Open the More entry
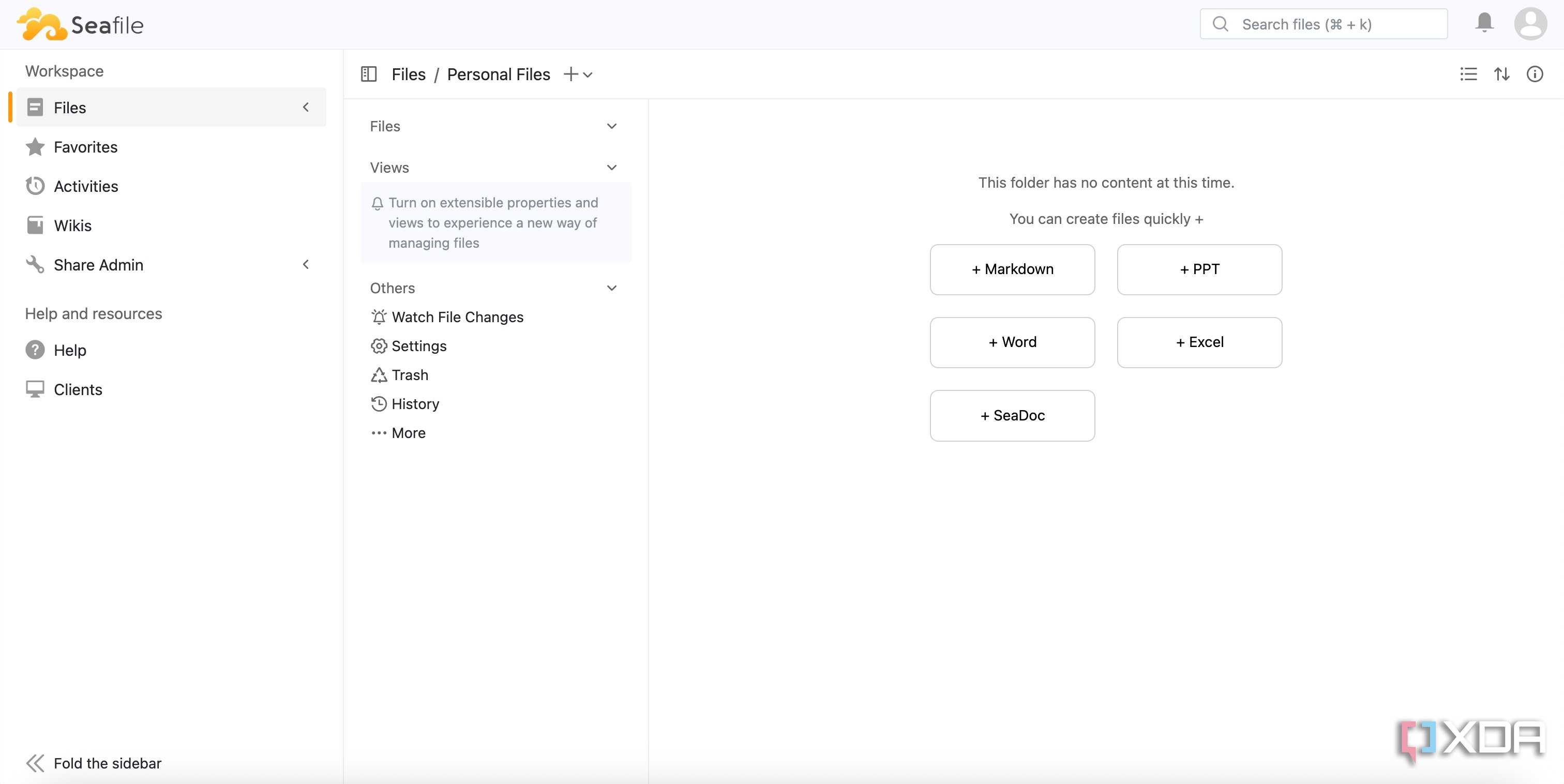The height and width of the screenshot is (784, 1564). click(x=409, y=433)
